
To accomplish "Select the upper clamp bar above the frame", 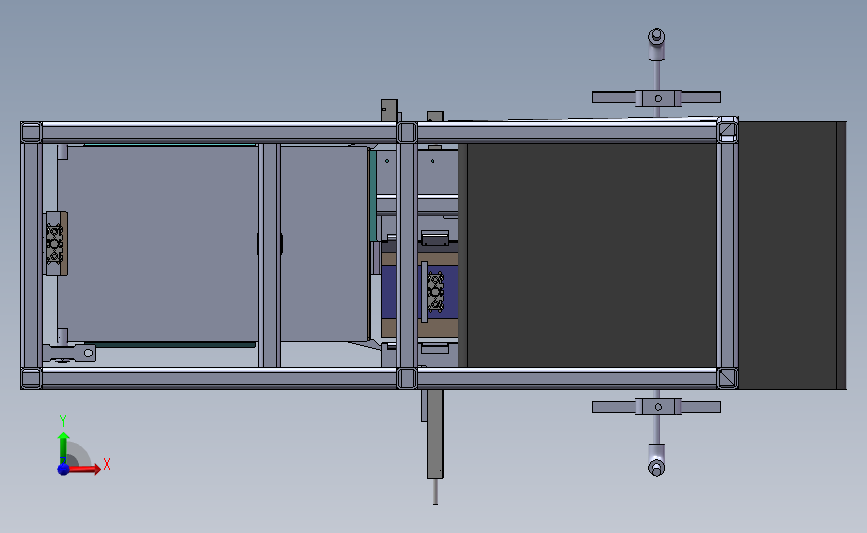I will click(x=656, y=98).
